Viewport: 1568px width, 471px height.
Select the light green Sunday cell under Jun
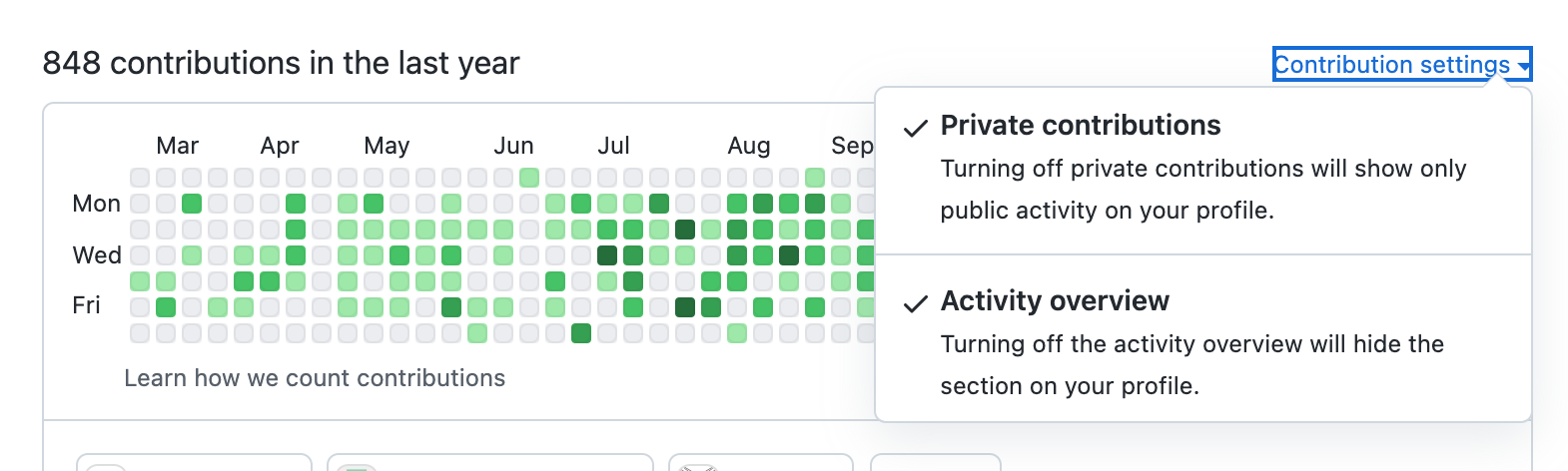pyautogui.click(x=529, y=178)
